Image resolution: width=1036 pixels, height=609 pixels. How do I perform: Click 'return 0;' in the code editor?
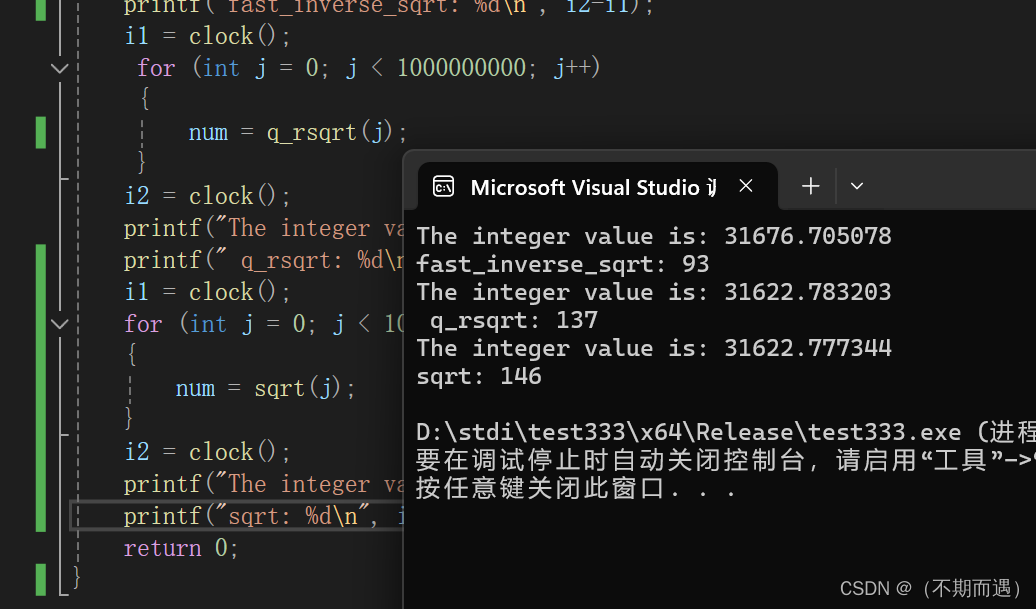[180, 548]
